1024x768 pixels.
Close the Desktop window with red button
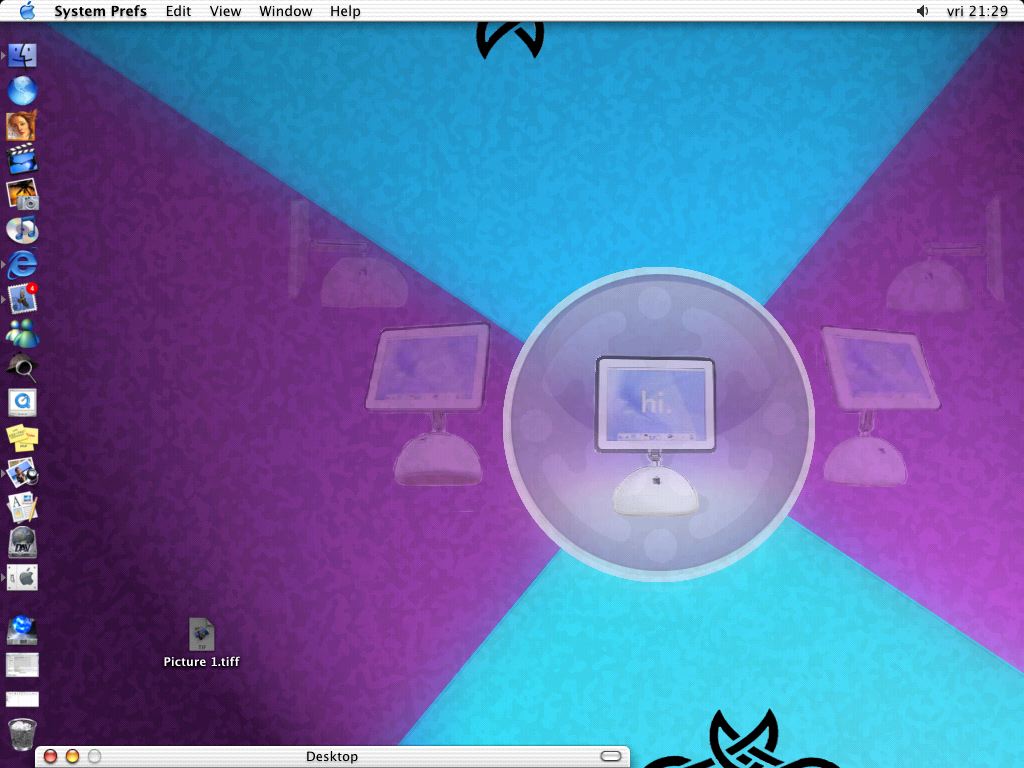click(x=50, y=756)
